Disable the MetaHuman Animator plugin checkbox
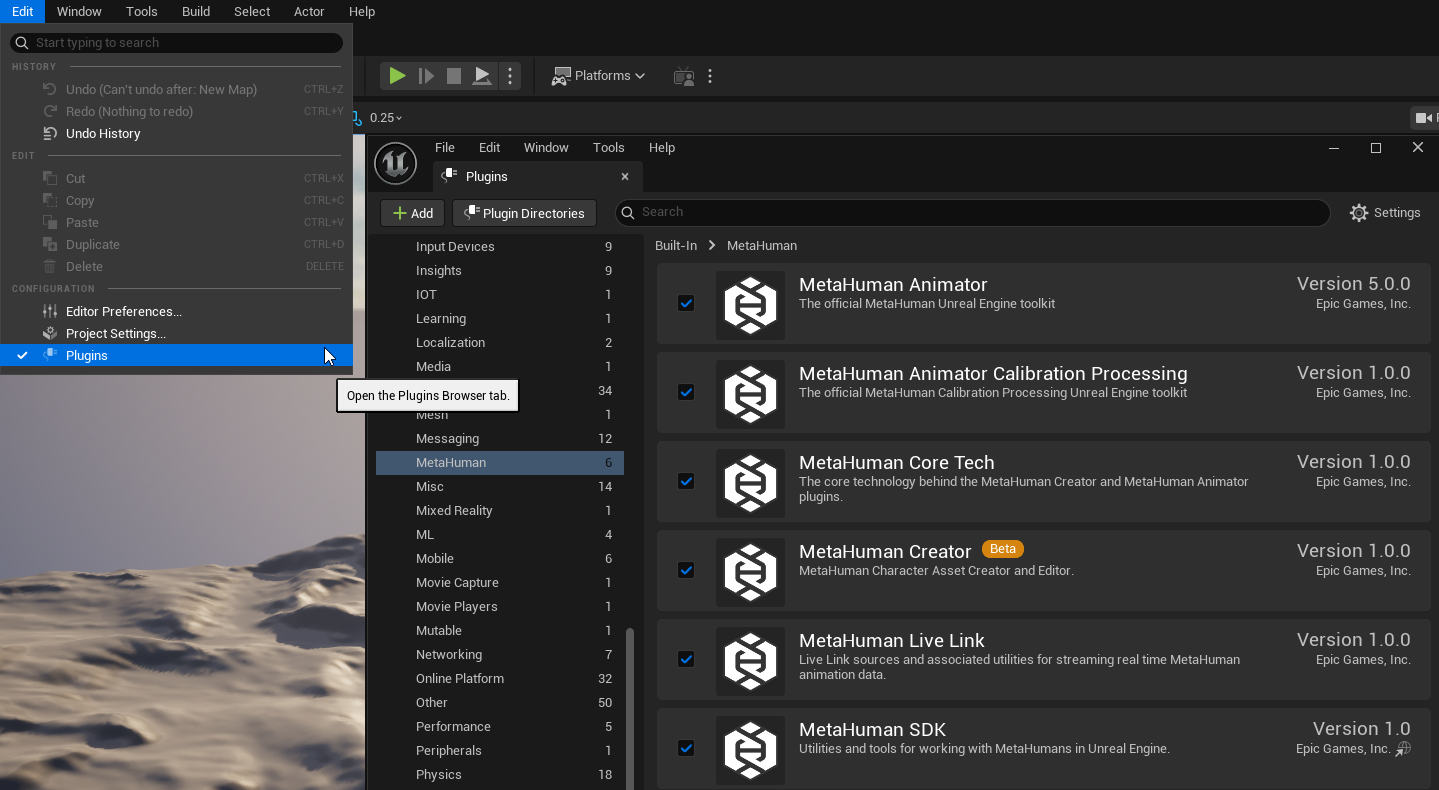The height and width of the screenshot is (790, 1439). (686, 303)
